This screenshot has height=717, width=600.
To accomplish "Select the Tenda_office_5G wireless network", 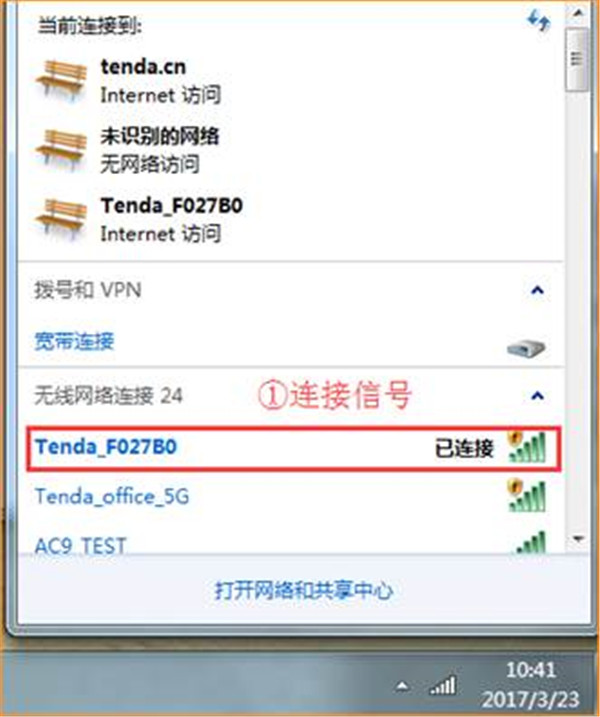I will (293, 496).
